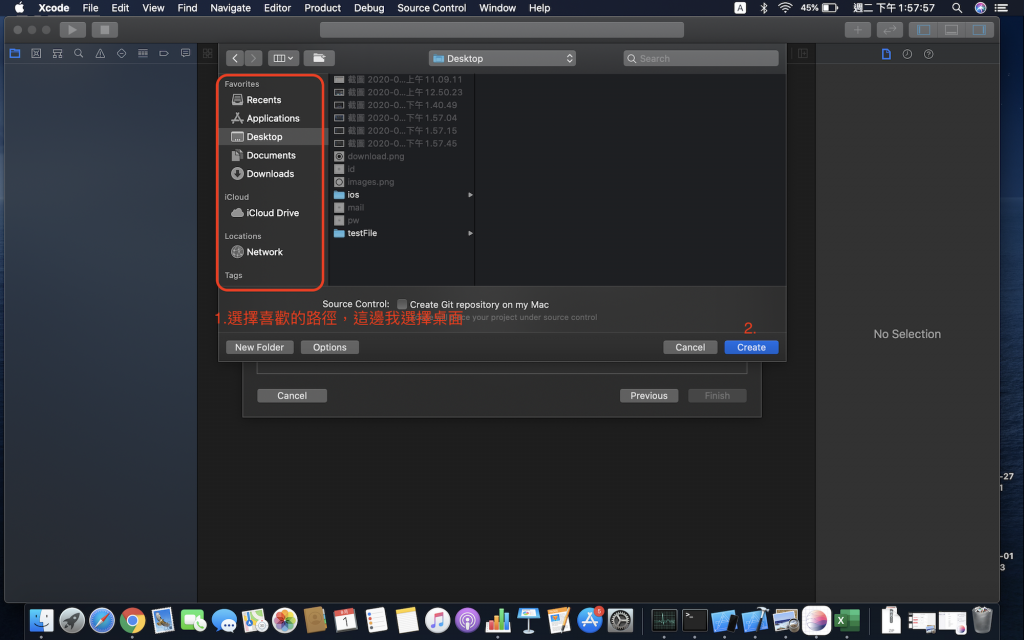
Task: Show the File inspector icon
Action: click(886, 54)
